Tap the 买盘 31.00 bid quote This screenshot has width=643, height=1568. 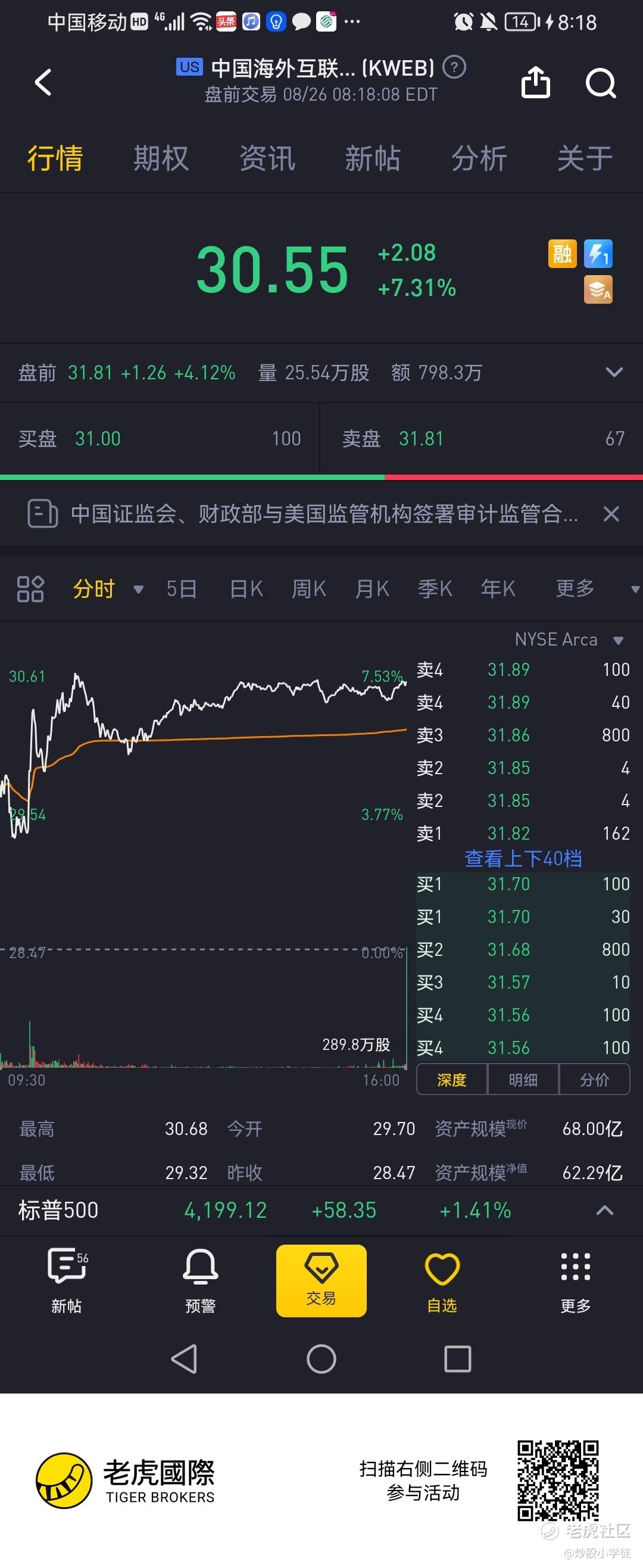pyautogui.click(x=160, y=438)
